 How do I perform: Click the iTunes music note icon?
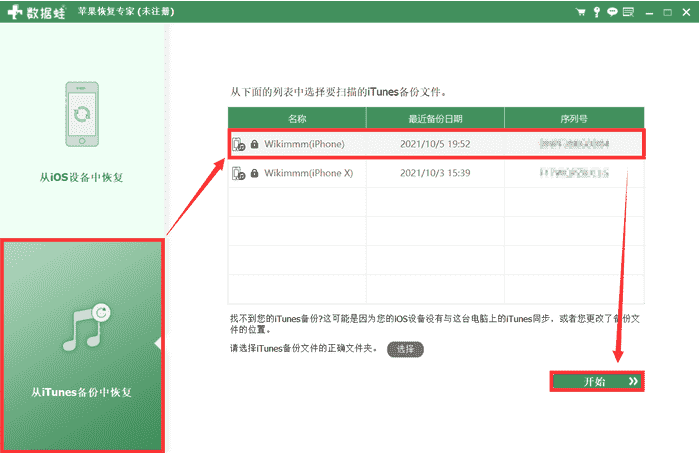pyautogui.click(x=87, y=327)
